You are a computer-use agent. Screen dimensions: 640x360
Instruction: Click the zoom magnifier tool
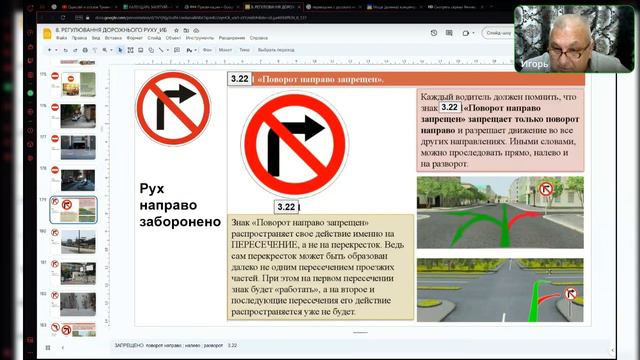pyautogui.click(x=105, y=50)
